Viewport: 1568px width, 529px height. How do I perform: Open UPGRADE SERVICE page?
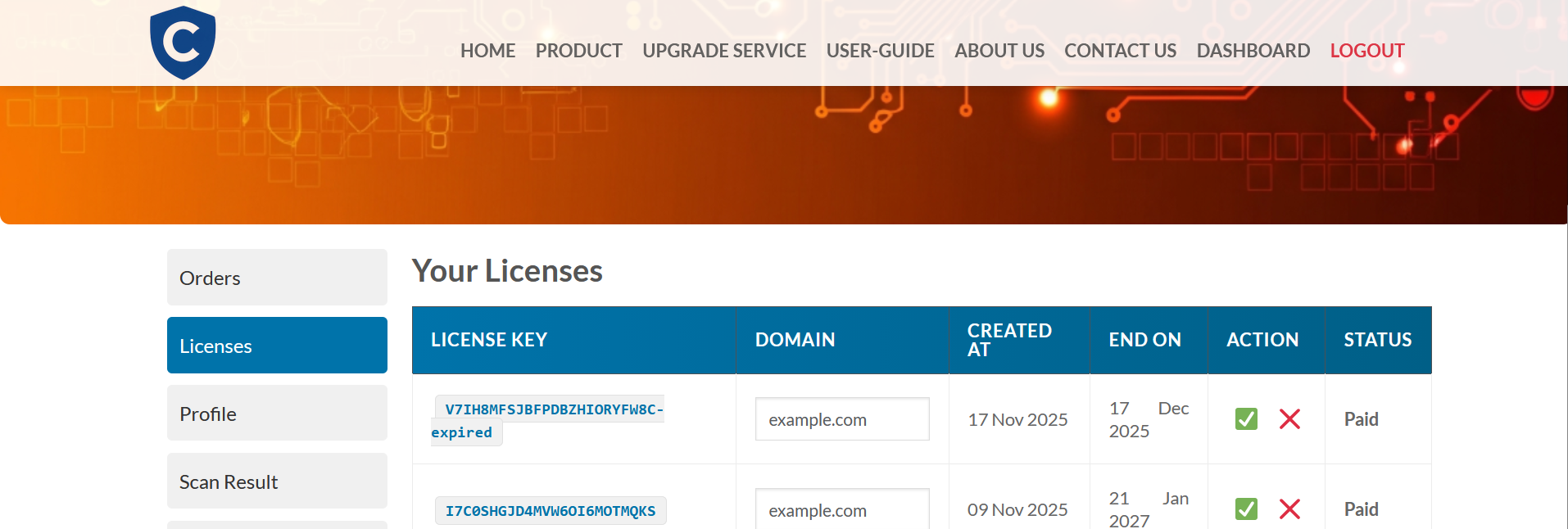pos(724,51)
